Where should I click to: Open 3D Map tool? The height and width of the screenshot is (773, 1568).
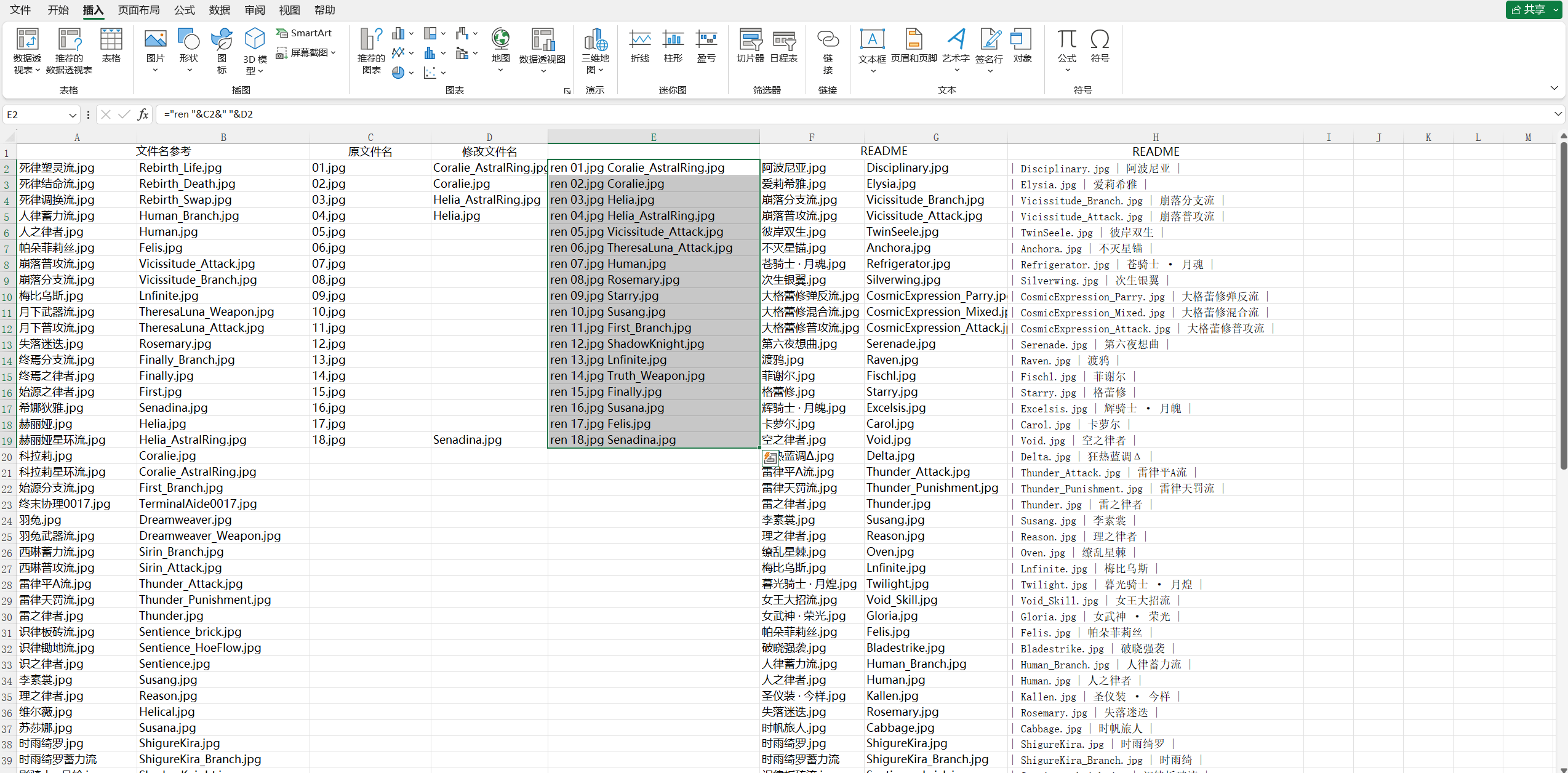[595, 50]
